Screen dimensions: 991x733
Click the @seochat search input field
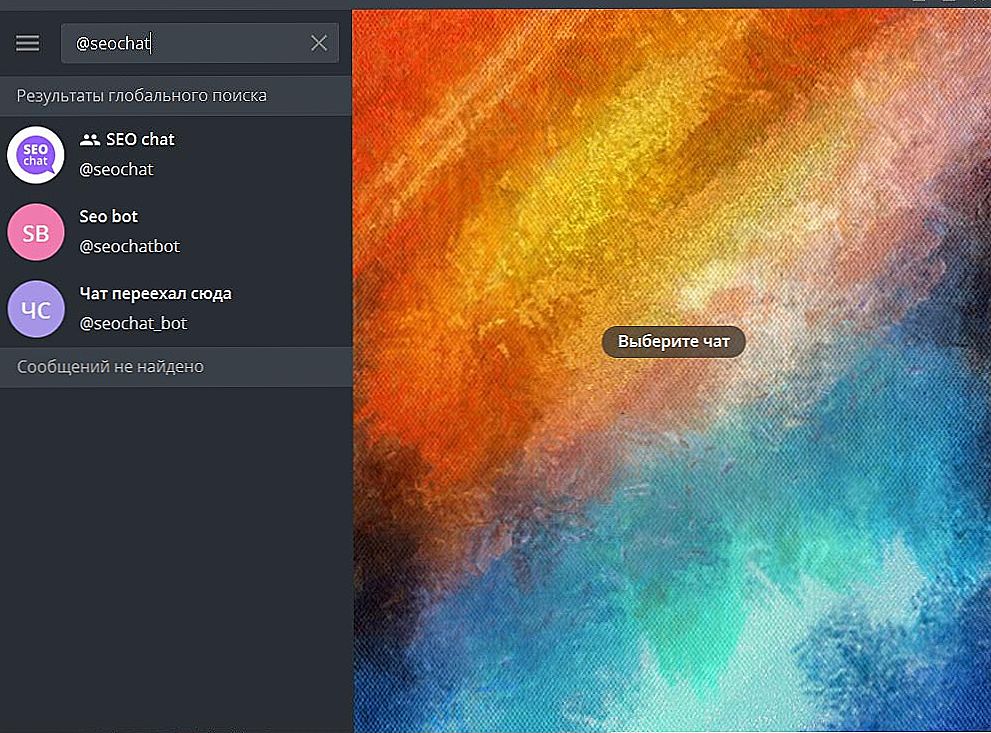(200, 43)
